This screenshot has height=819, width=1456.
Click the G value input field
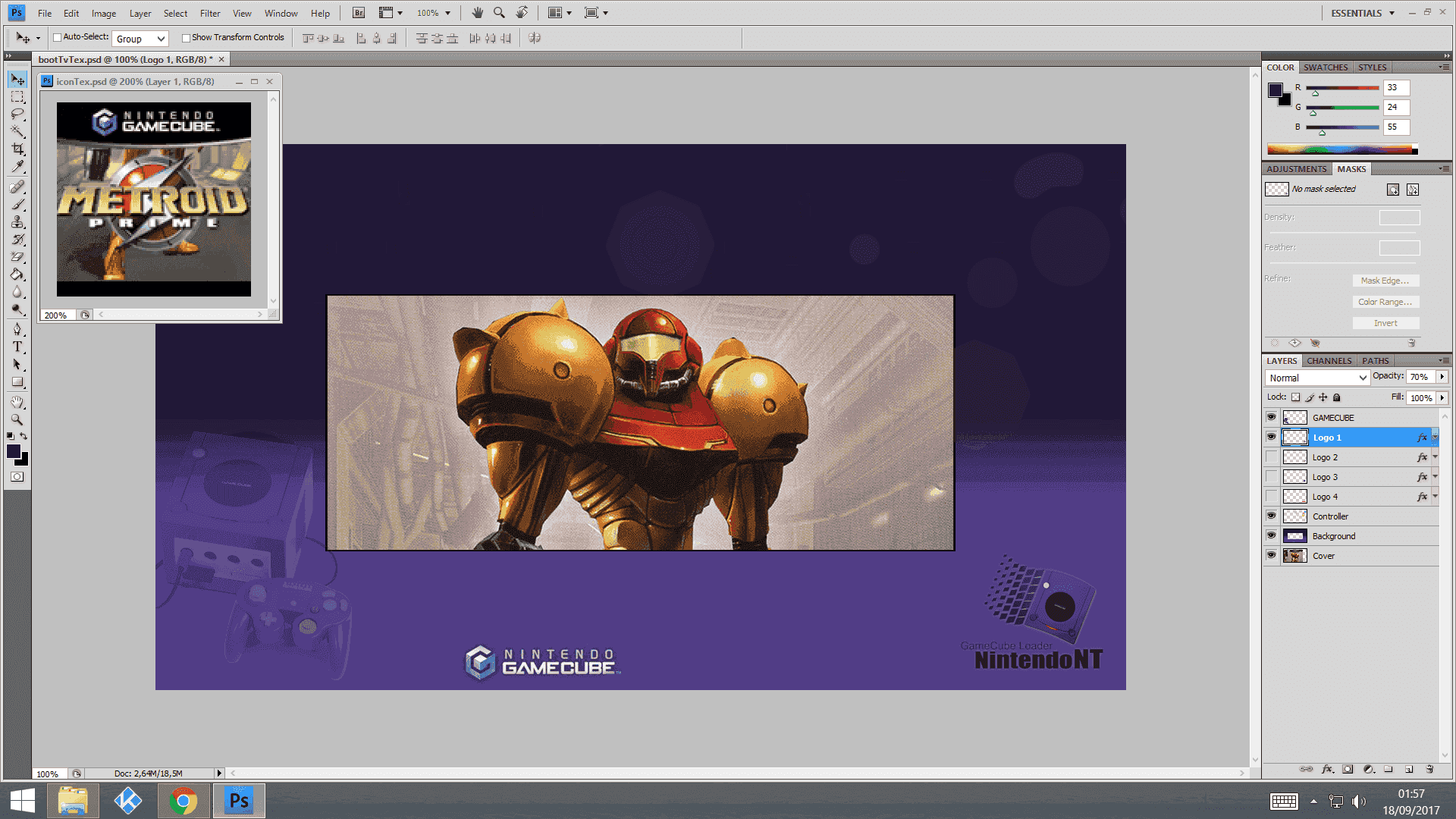click(x=1396, y=108)
